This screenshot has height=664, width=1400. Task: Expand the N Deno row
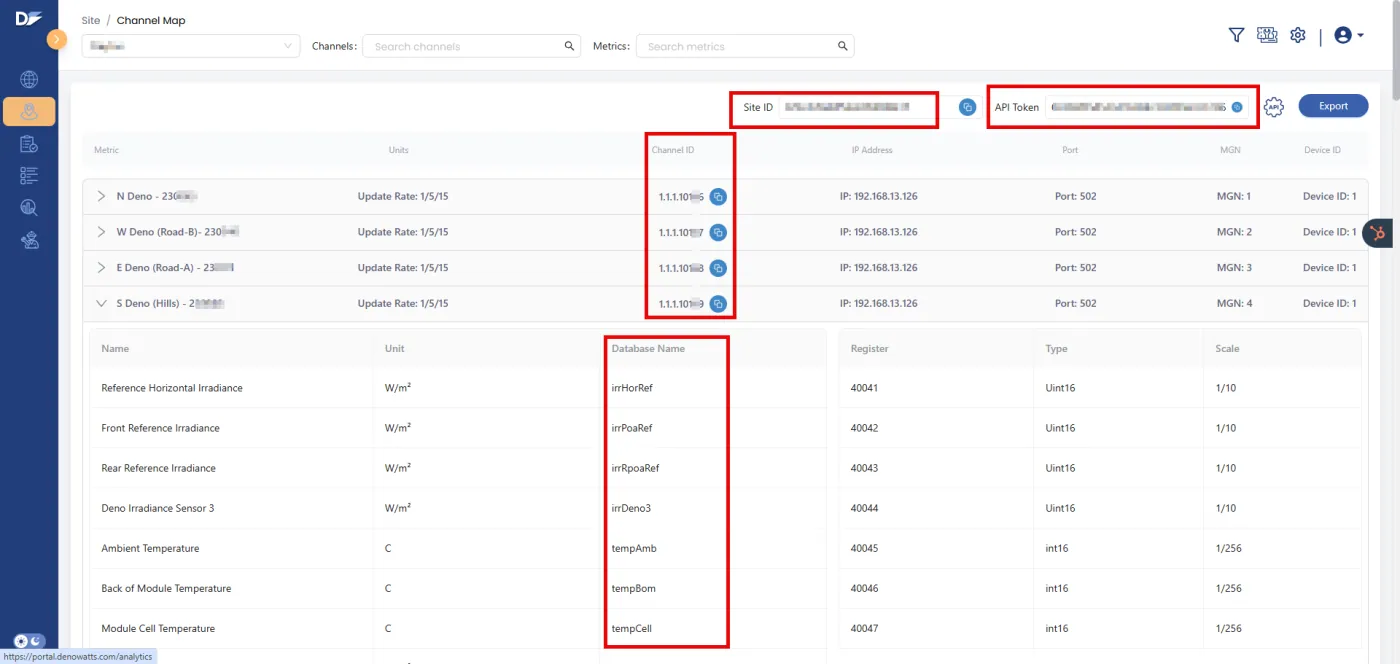pos(101,196)
